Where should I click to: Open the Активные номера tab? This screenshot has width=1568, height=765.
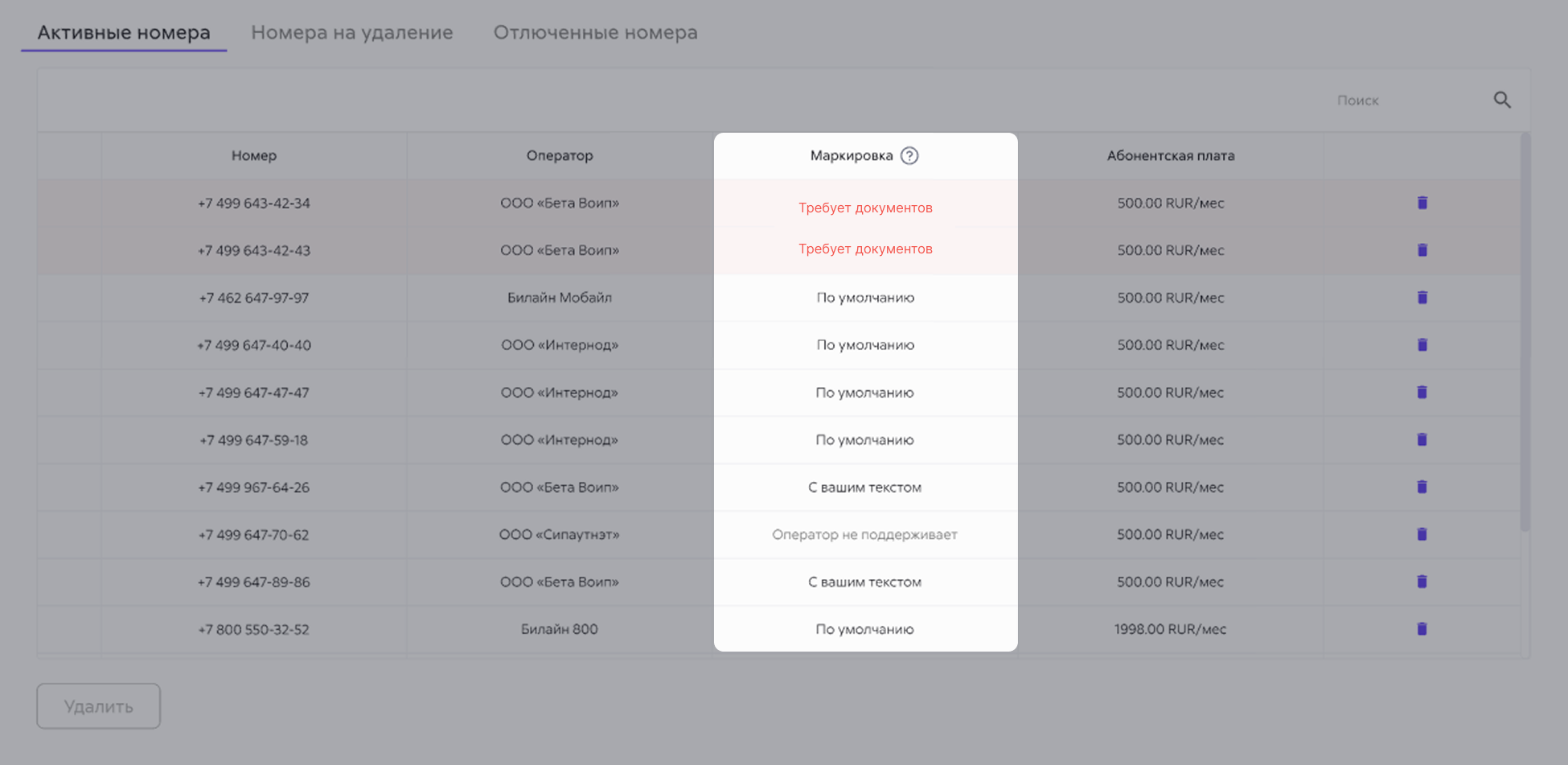(124, 33)
